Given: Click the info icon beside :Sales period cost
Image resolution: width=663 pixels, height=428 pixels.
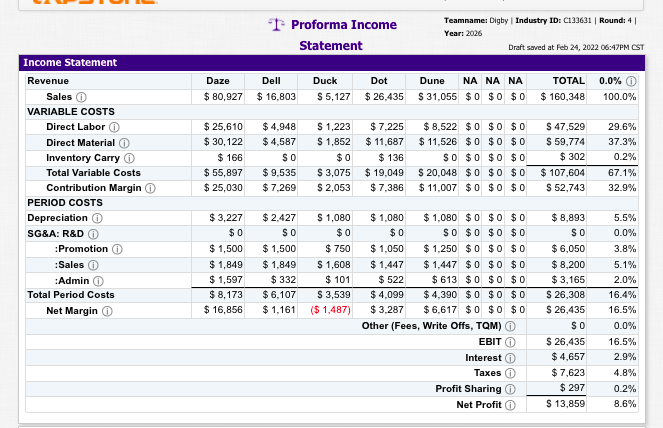Looking at the screenshot, I should tap(93, 265).
